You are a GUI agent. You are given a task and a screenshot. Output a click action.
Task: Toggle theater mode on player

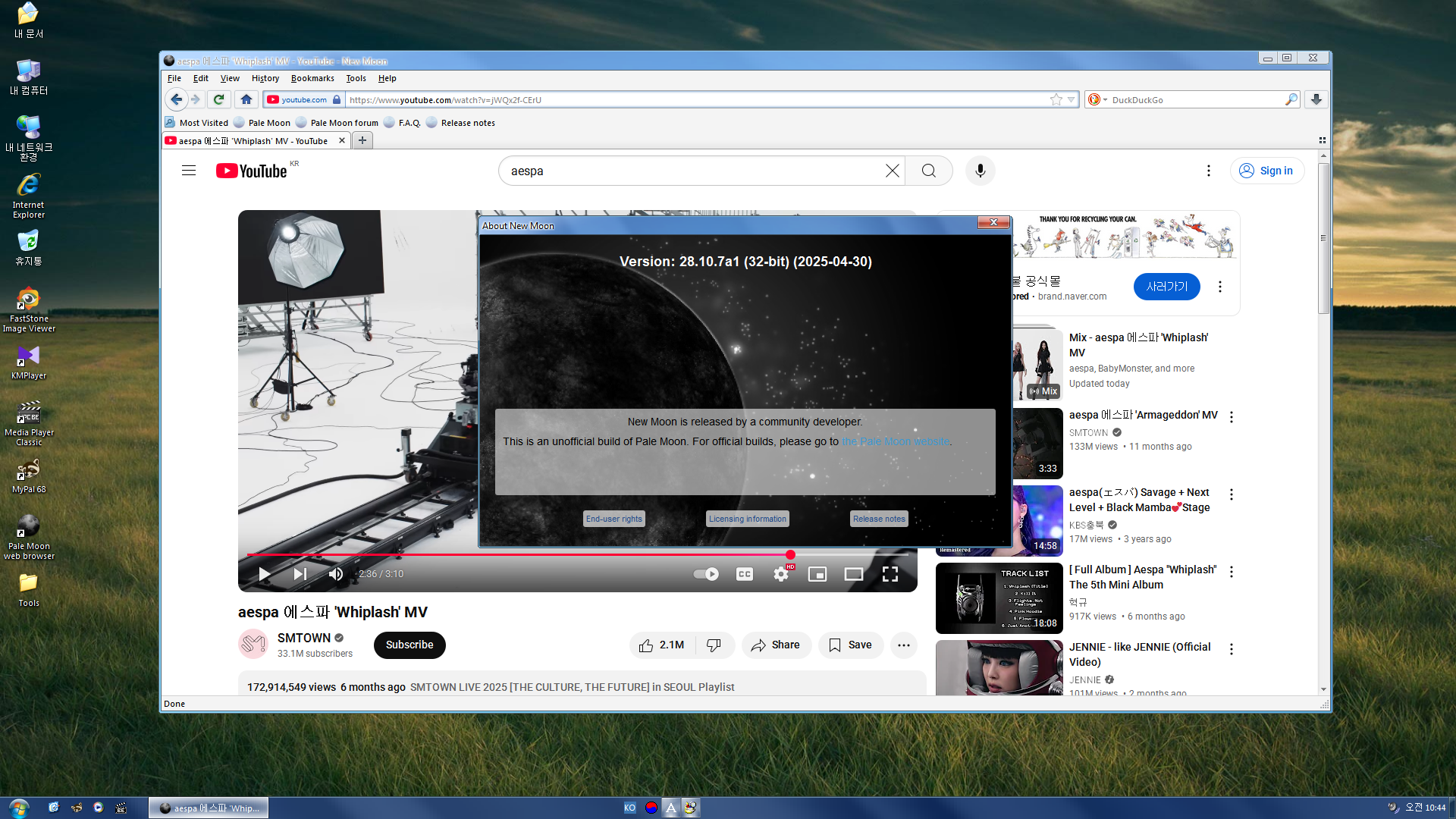[x=854, y=574]
